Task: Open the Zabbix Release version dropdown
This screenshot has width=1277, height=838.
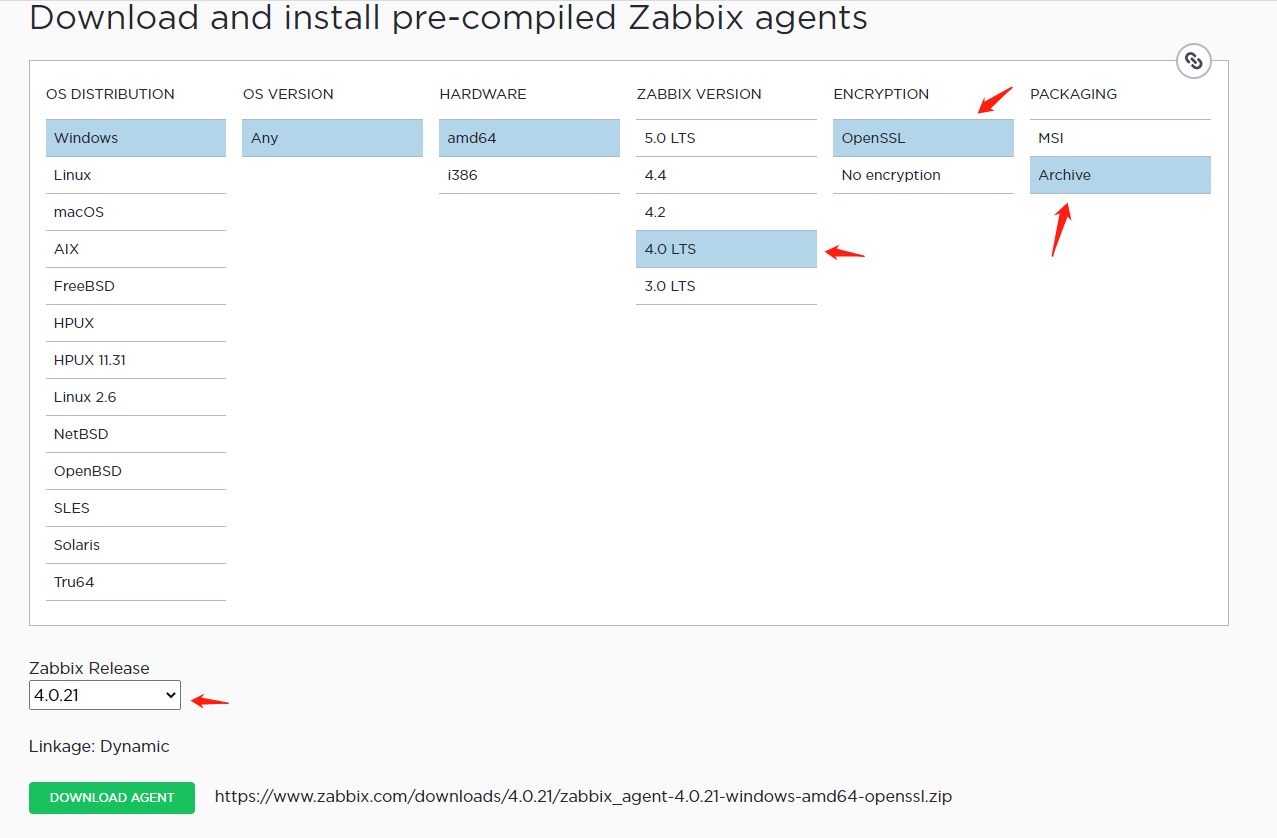Action: coord(104,694)
